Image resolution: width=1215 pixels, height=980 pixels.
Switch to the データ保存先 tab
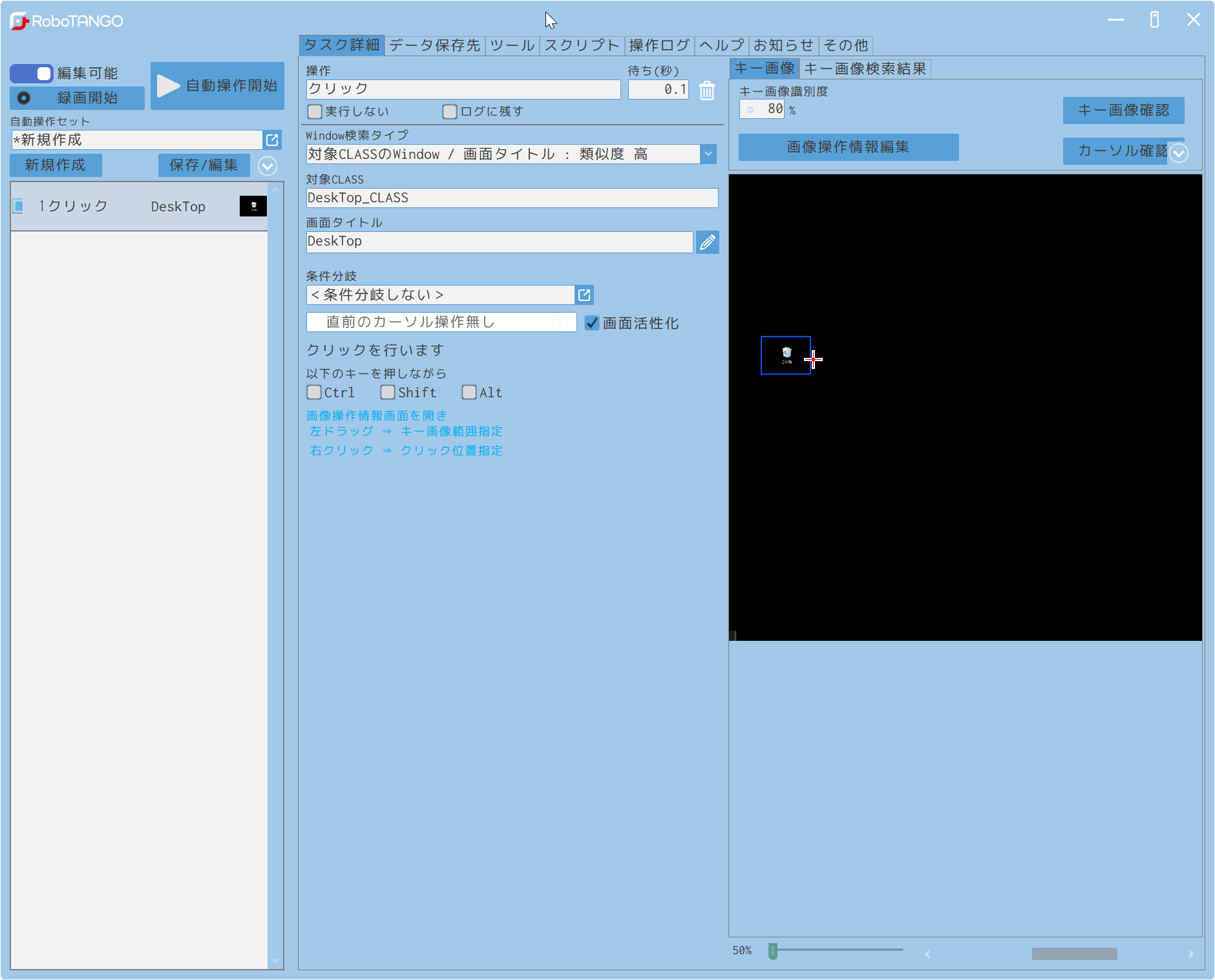click(434, 45)
